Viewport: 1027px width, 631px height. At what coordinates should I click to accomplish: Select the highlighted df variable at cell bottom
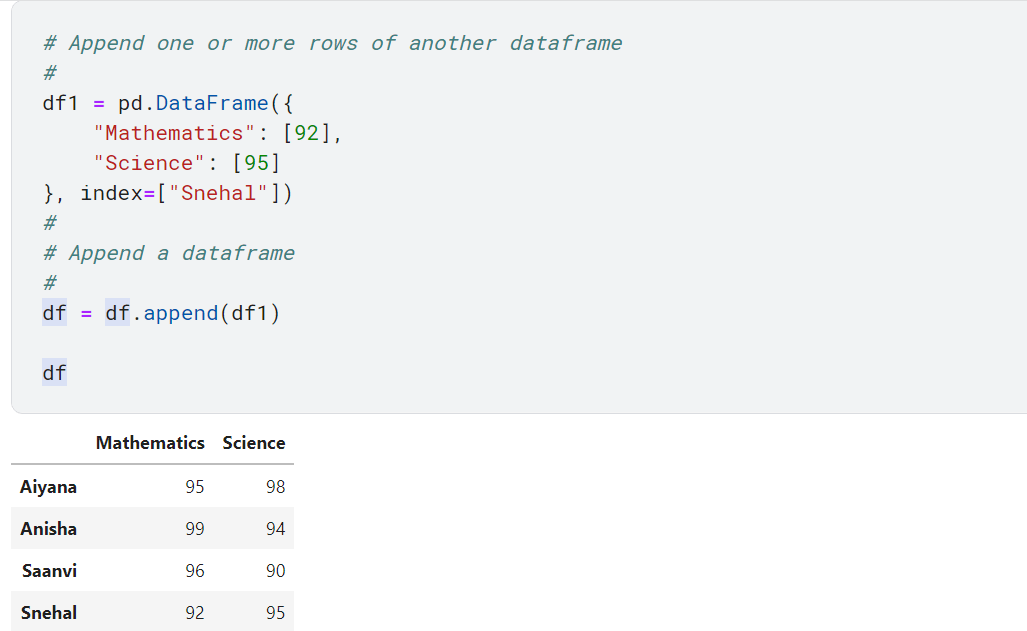(x=53, y=372)
